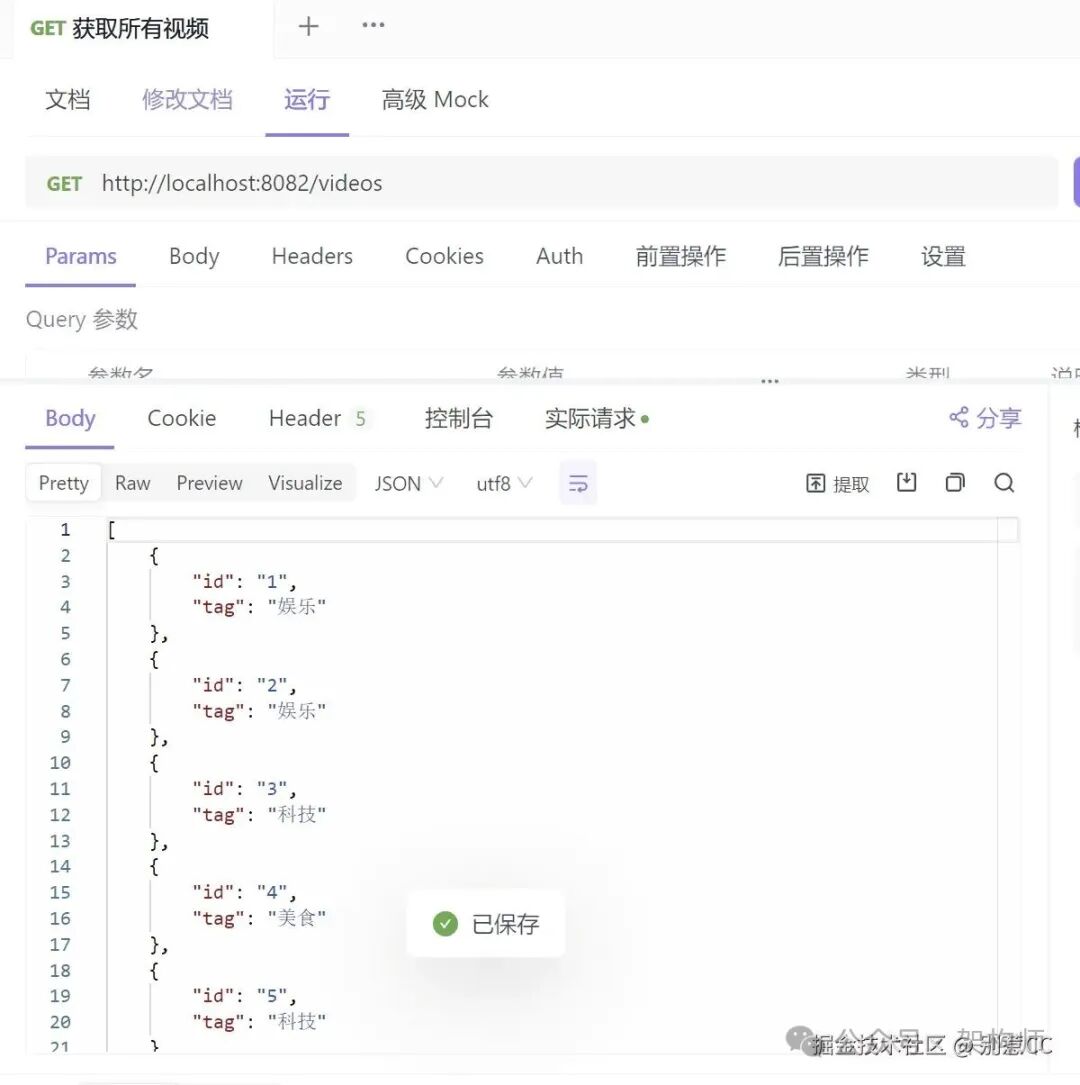Viewport: 1080px width, 1085px height.
Task: Click the 提取 extract button
Action: [837, 484]
